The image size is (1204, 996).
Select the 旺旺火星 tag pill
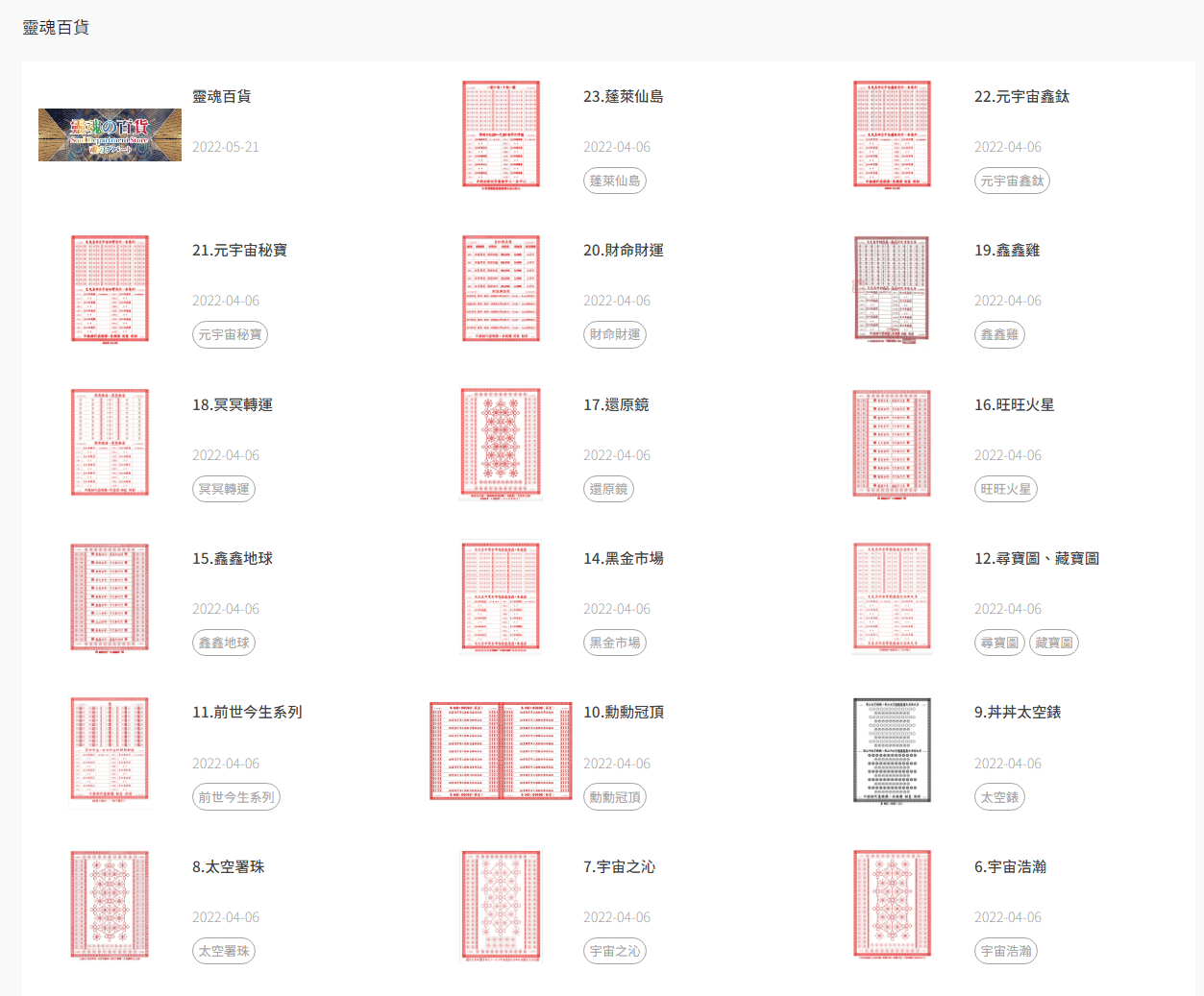click(1006, 489)
